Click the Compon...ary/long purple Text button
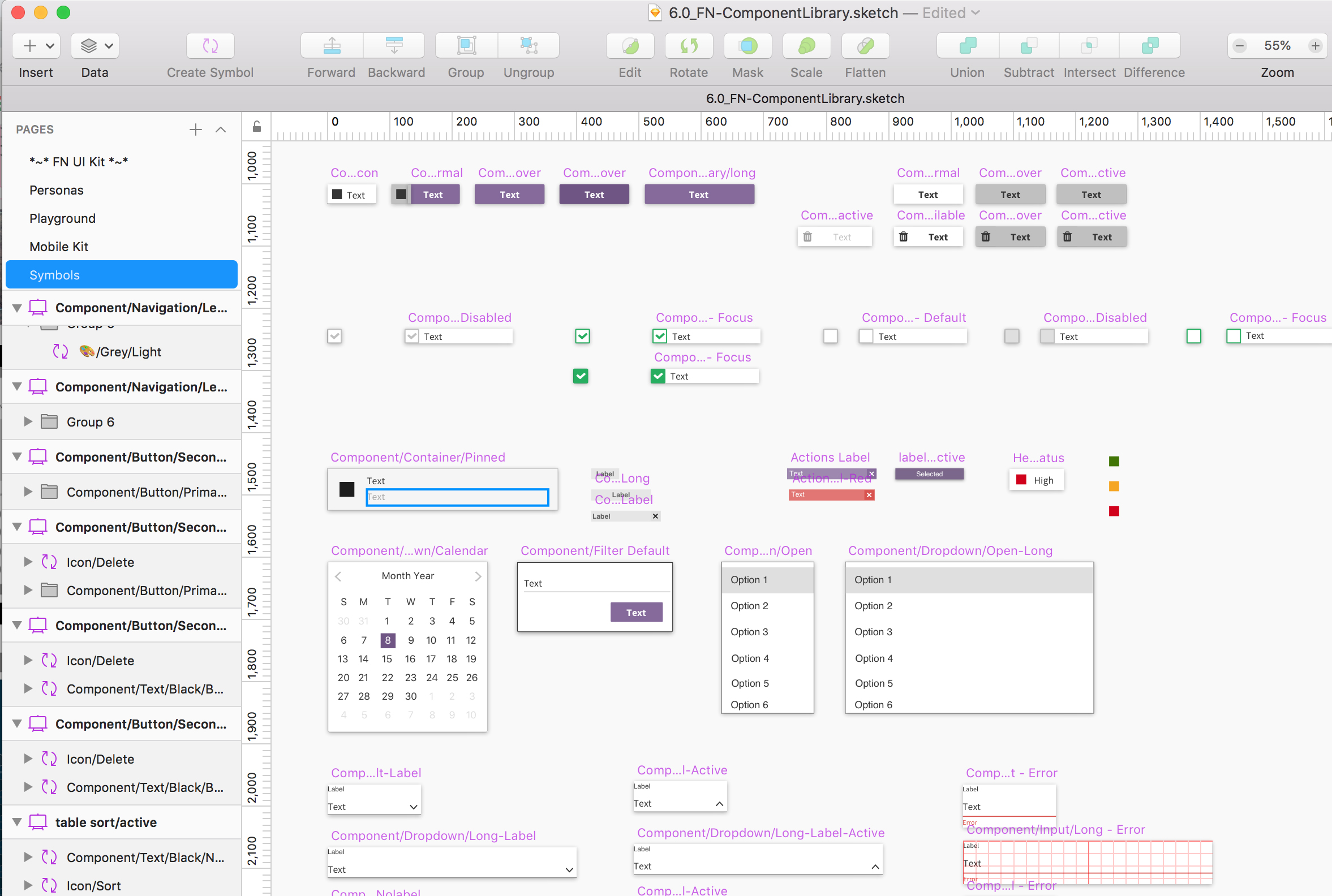1332x896 pixels. (x=699, y=194)
